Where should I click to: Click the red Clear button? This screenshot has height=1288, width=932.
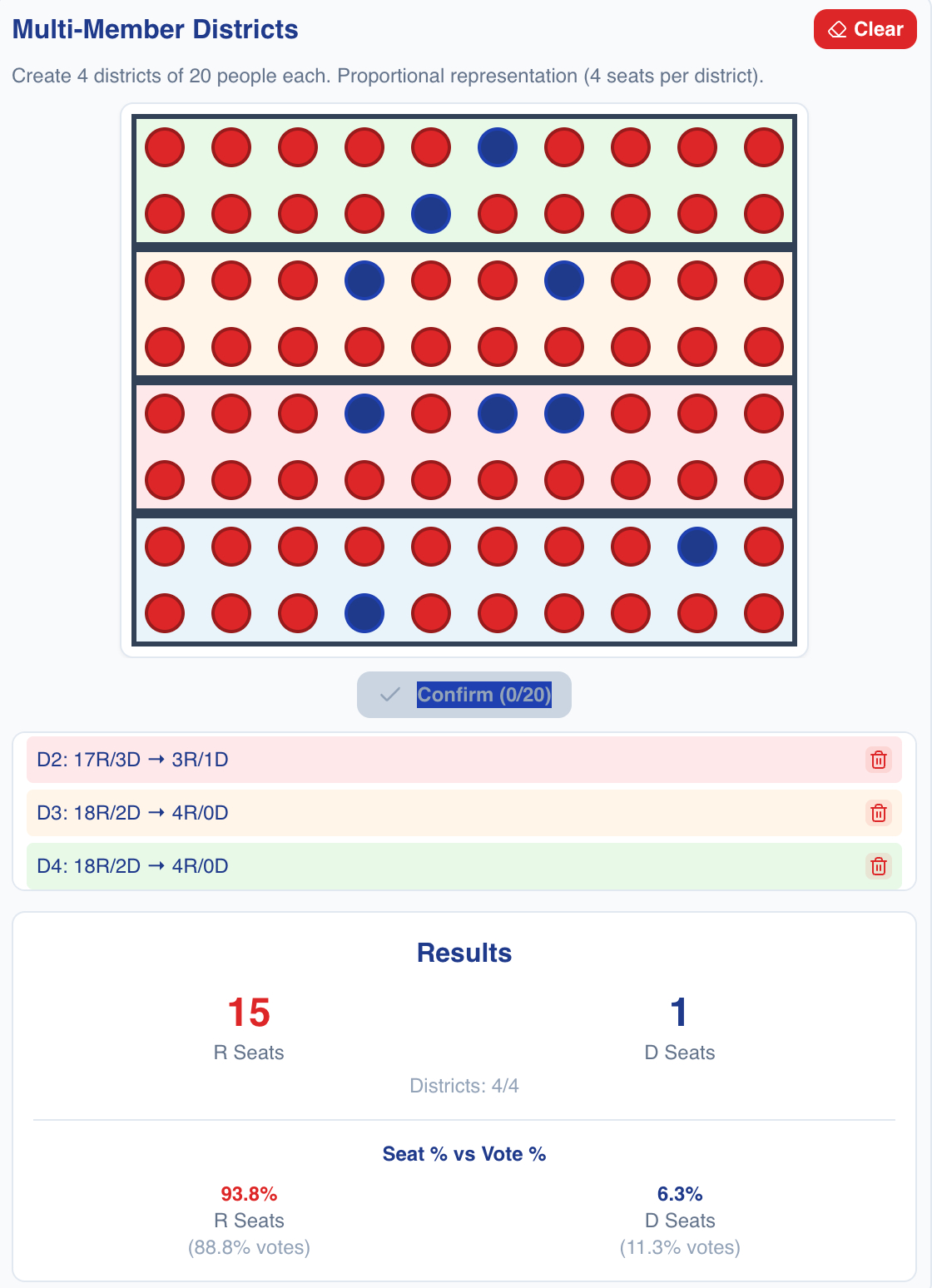click(x=865, y=29)
